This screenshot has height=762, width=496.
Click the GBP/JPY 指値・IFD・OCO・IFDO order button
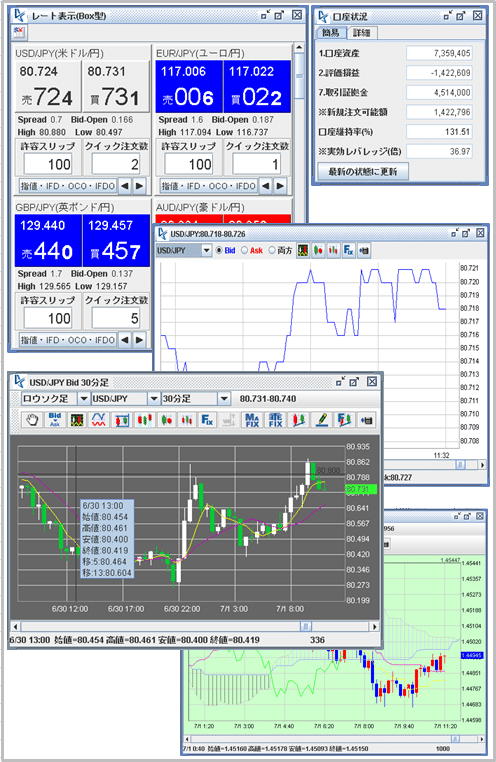tap(68, 340)
